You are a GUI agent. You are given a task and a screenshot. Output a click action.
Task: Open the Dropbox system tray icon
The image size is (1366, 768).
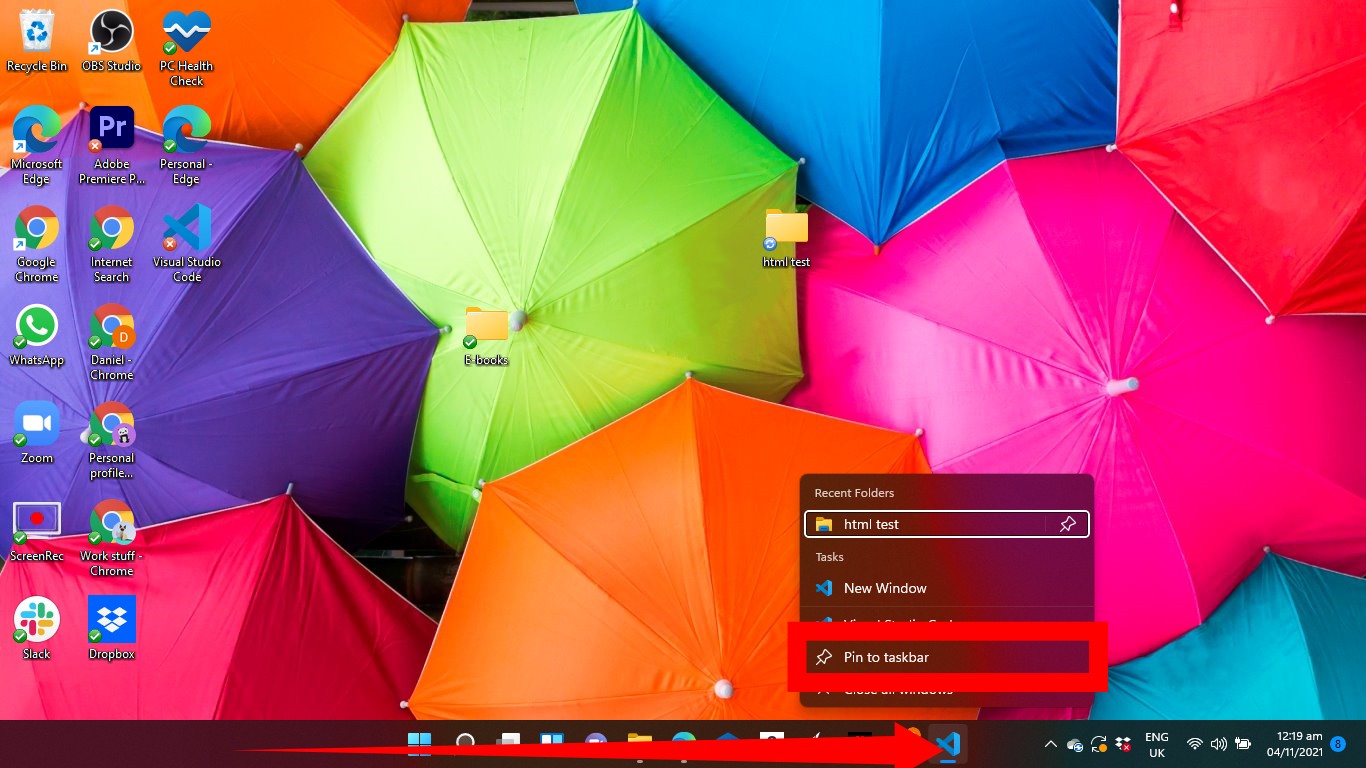tap(1123, 744)
